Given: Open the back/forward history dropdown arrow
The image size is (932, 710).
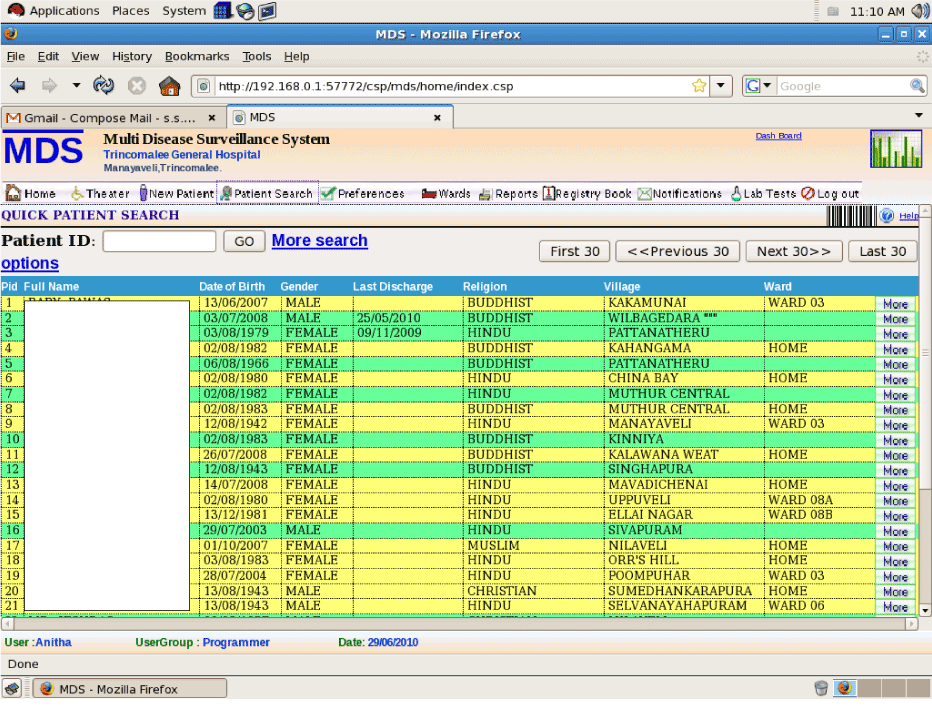Looking at the screenshot, I should [x=76, y=86].
